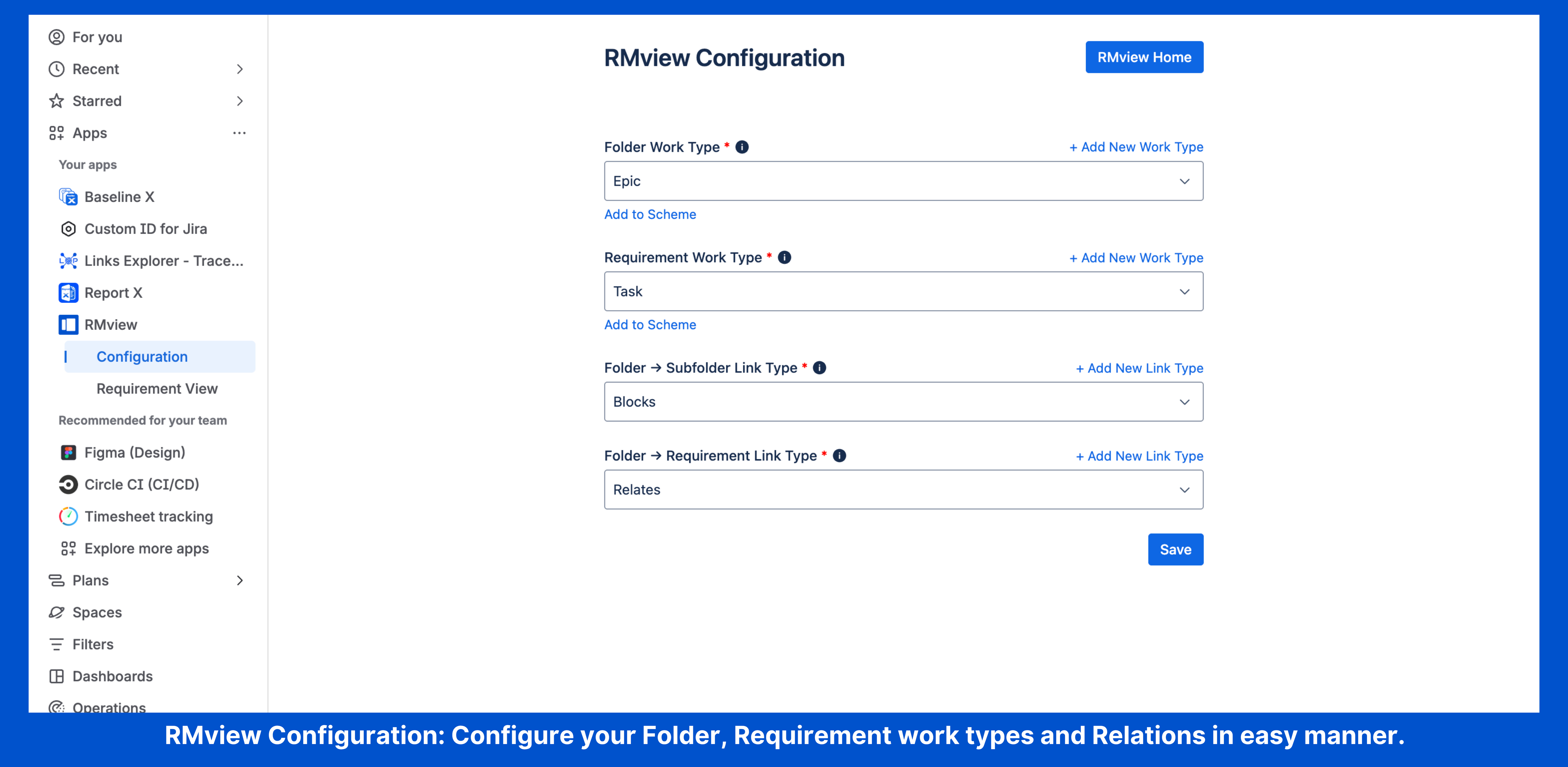Open the Report X app icon
The image size is (1568, 767).
click(x=68, y=293)
